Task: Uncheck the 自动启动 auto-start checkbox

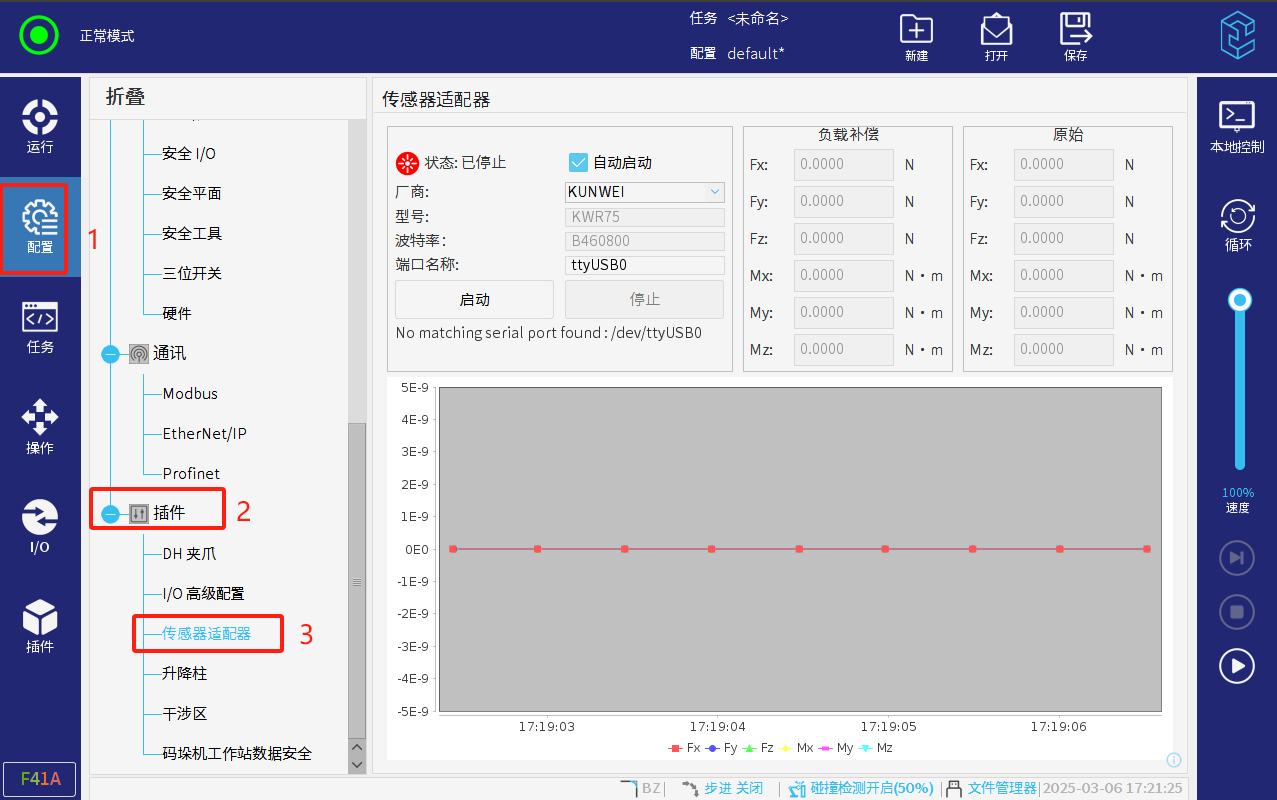Action: [x=578, y=162]
